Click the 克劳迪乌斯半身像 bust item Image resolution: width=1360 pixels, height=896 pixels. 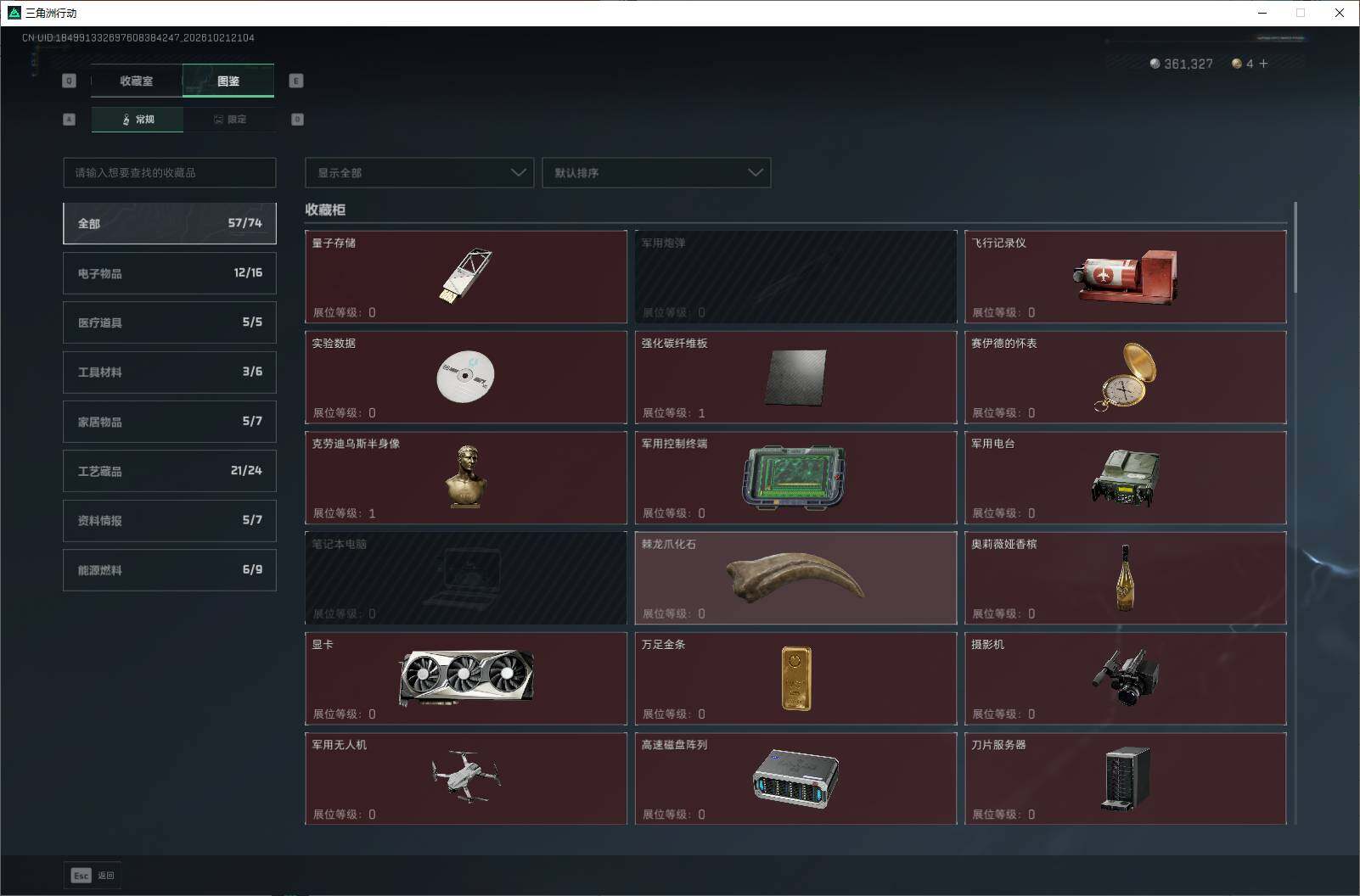[x=465, y=478]
